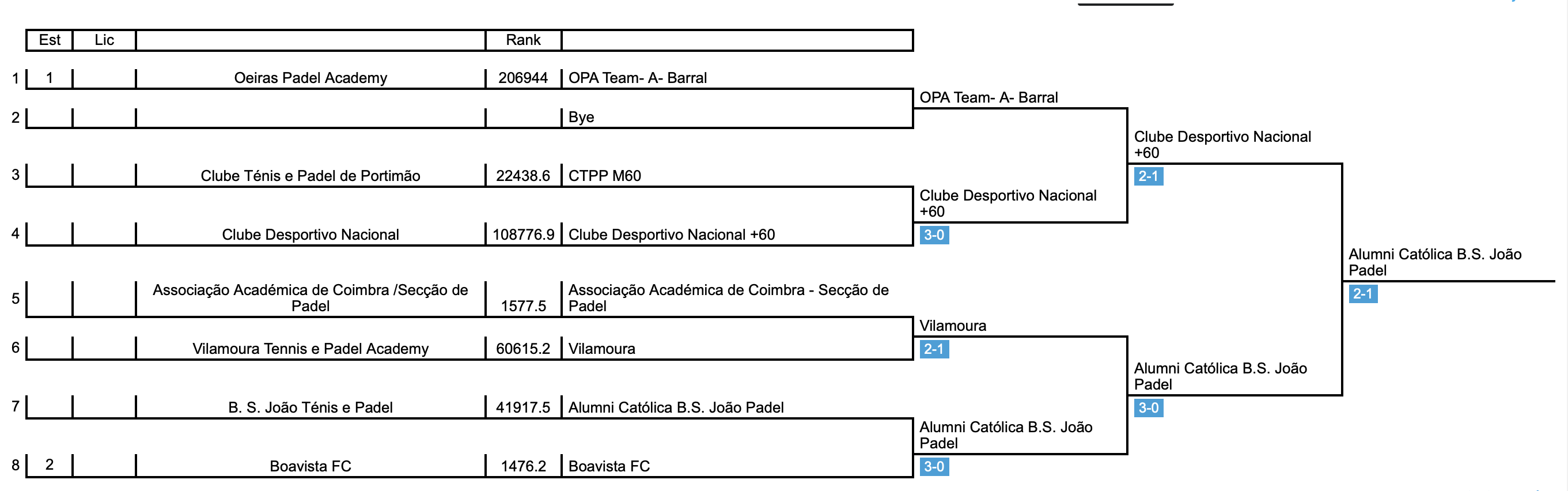Click the Vilamoura Tennis e Padel Academy club
The image size is (1568, 491).
point(310,349)
